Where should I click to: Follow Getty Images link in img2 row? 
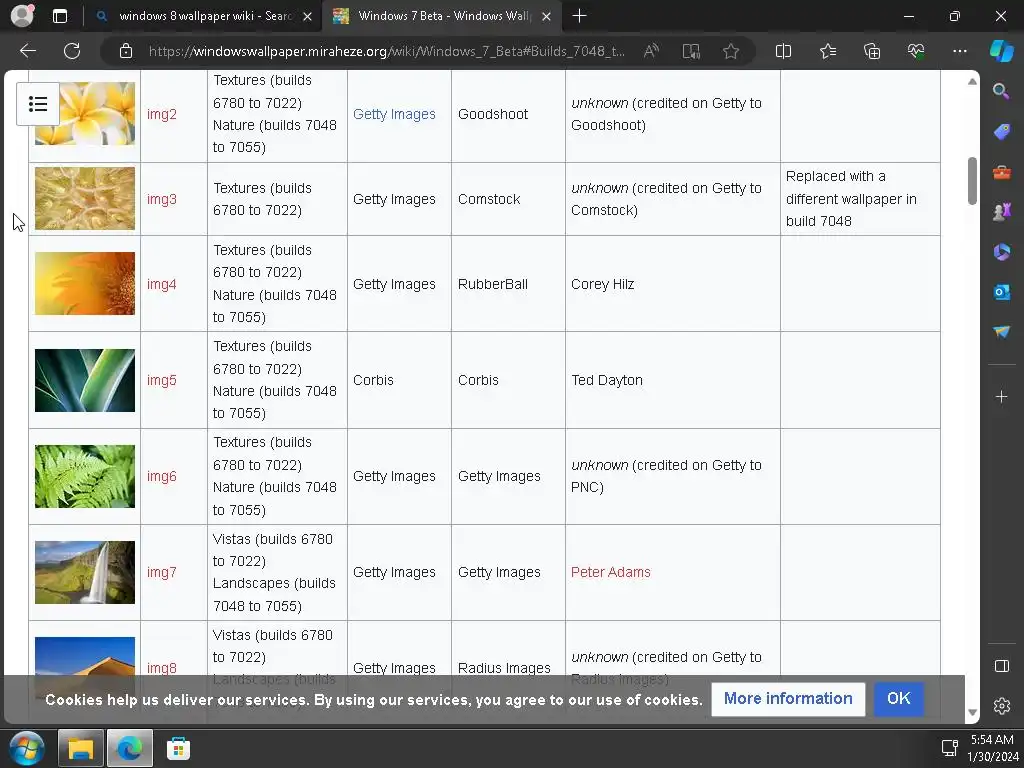point(394,114)
